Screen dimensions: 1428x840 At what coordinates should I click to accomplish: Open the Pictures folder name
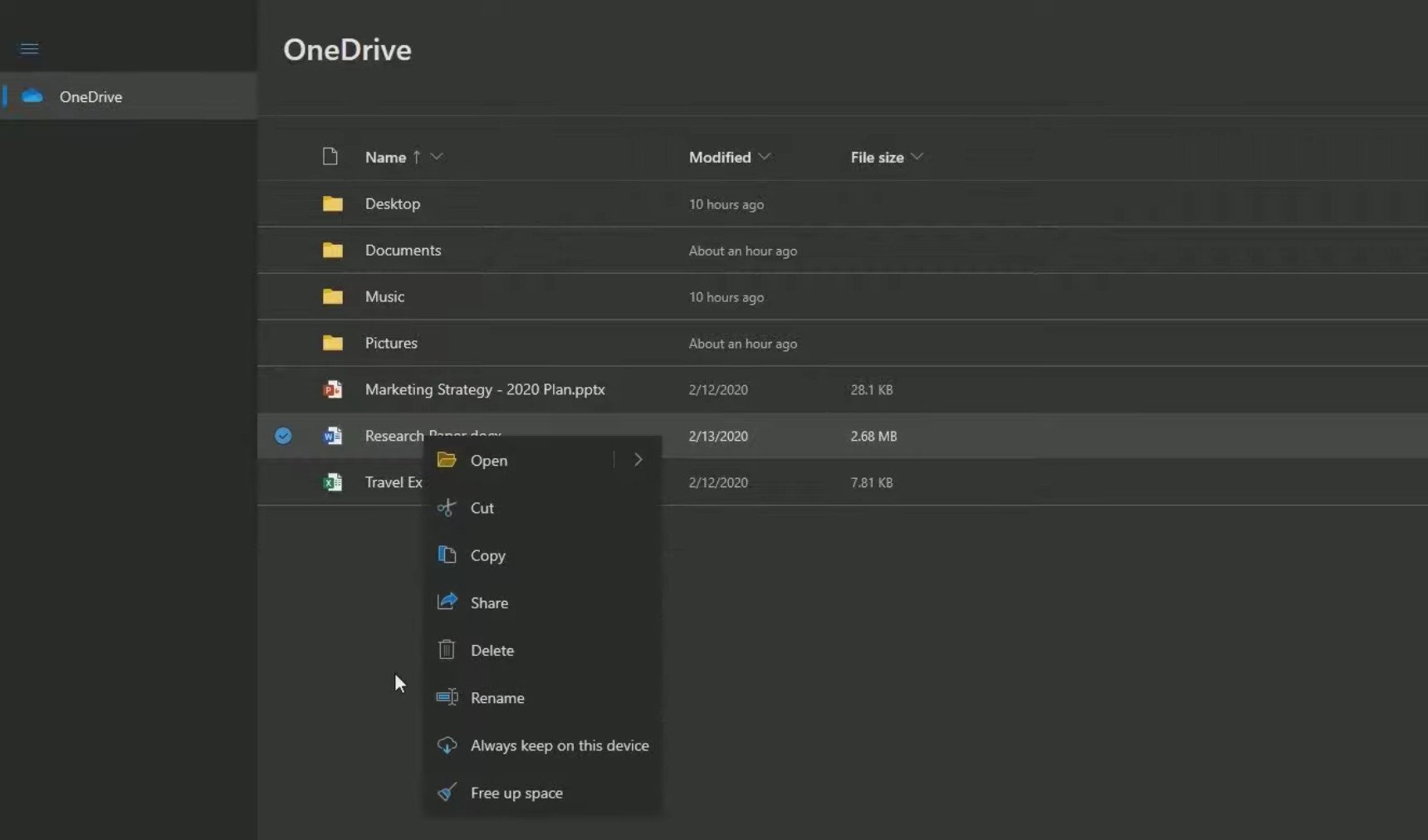391,343
